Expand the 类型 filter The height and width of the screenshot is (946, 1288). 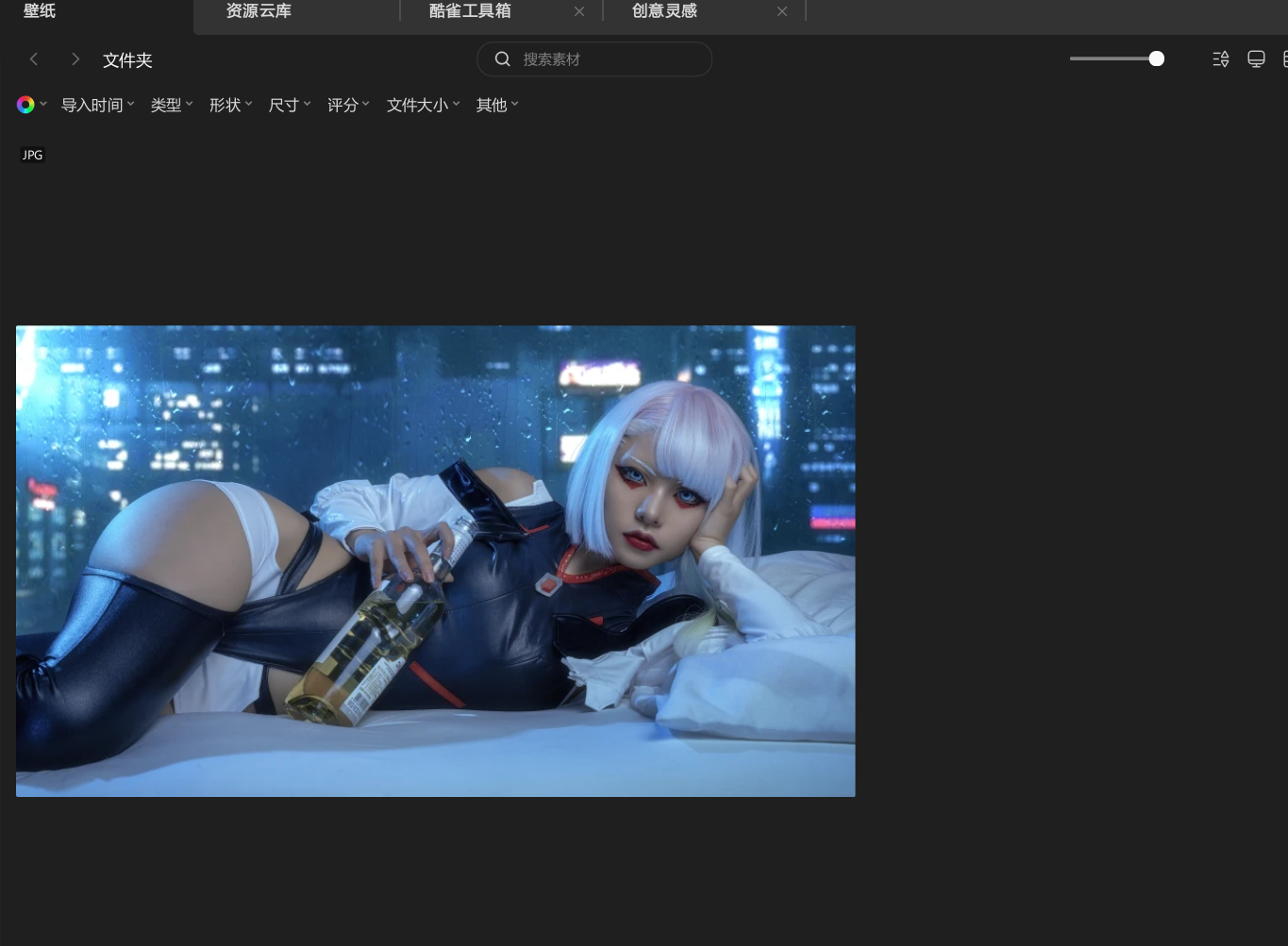pos(172,105)
